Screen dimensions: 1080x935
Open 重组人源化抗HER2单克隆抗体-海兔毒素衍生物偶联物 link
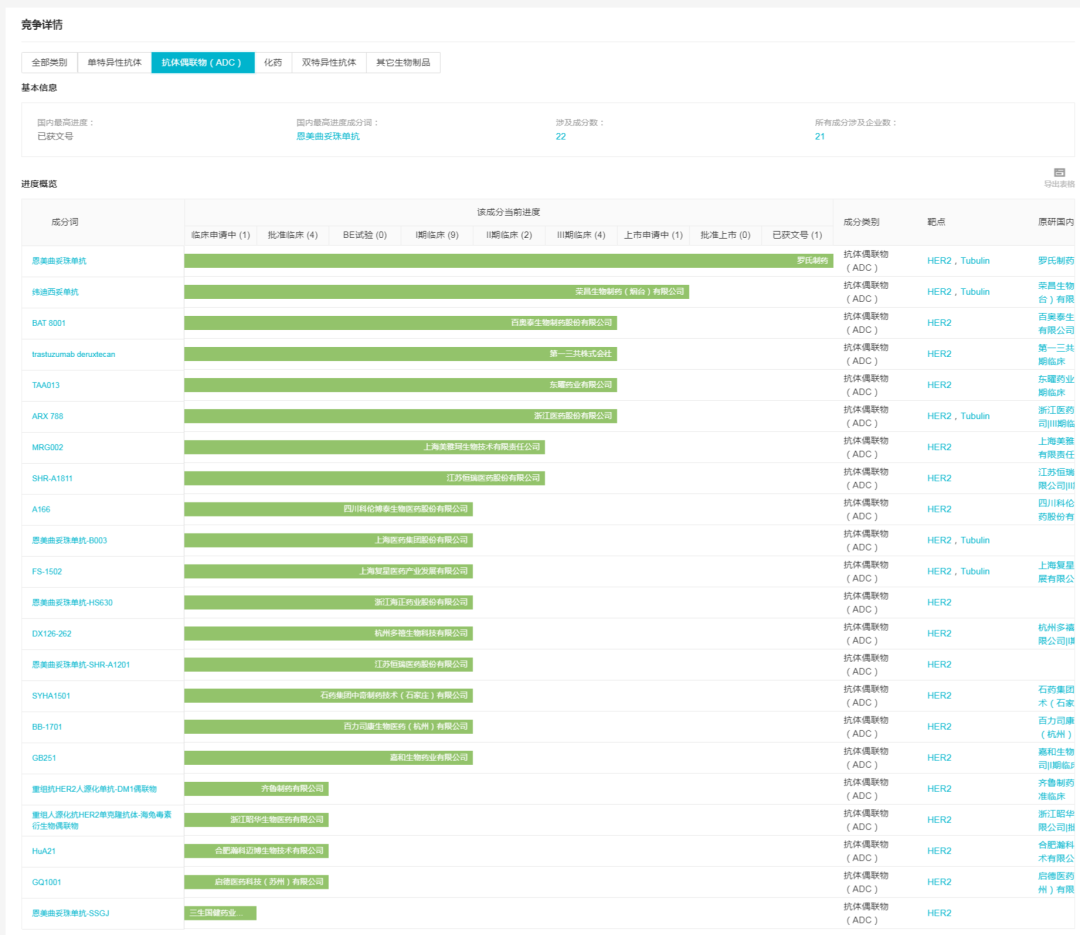point(102,820)
